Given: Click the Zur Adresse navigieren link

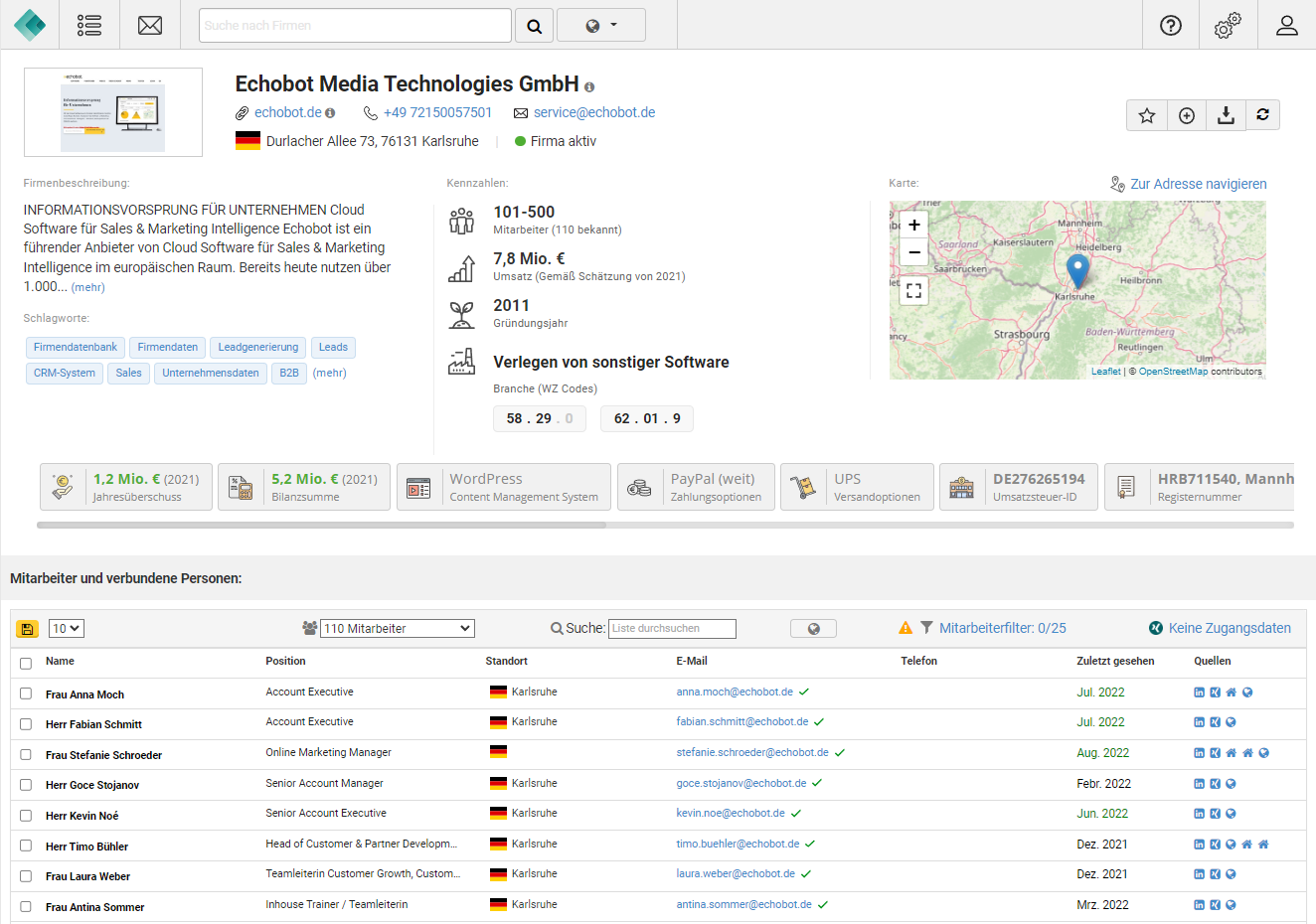Looking at the screenshot, I should [x=1198, y=184].
